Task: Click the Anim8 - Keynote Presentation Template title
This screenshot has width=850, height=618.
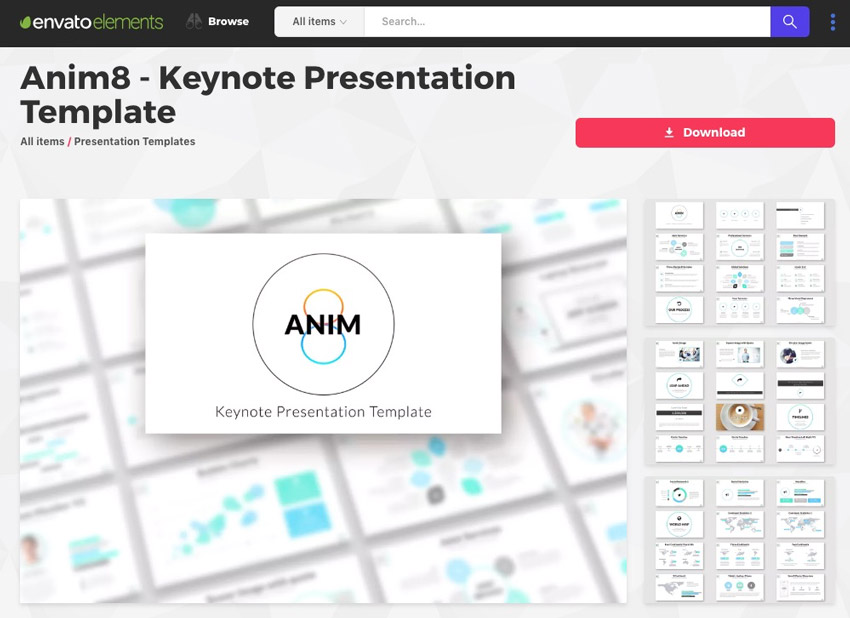Action: click(268, 94)
